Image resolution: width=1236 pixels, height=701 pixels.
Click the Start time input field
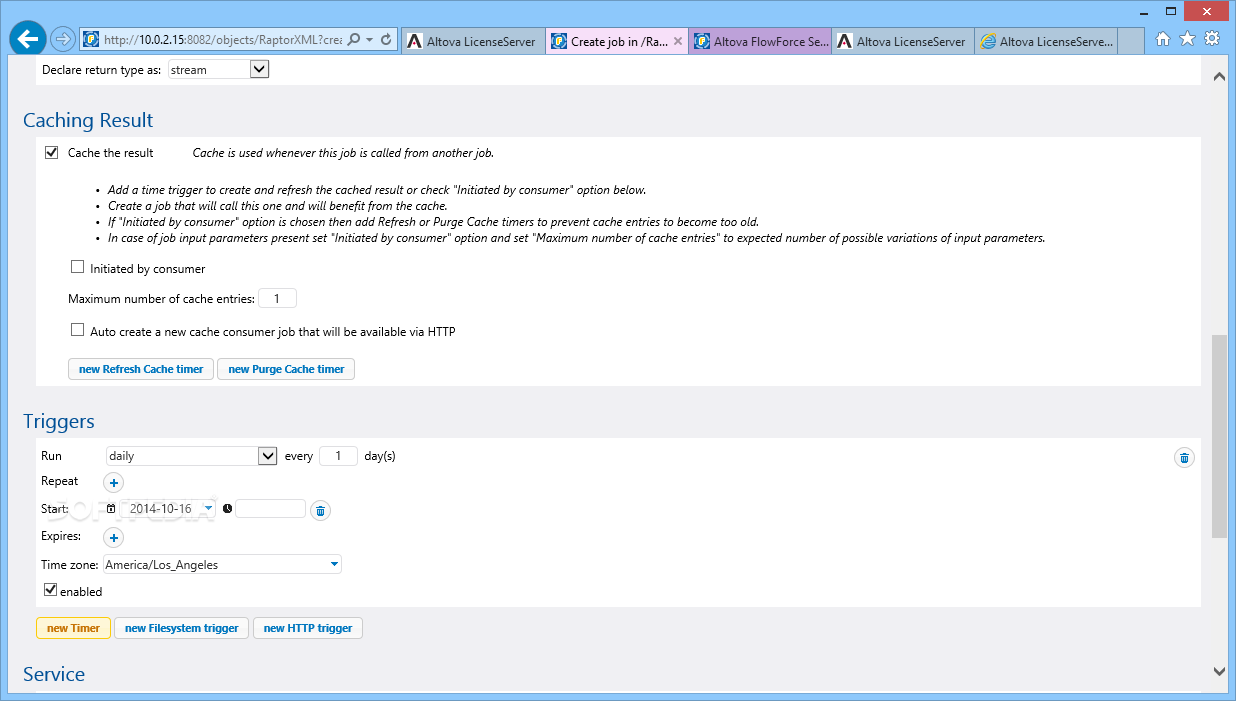click(x=270, y=509)
